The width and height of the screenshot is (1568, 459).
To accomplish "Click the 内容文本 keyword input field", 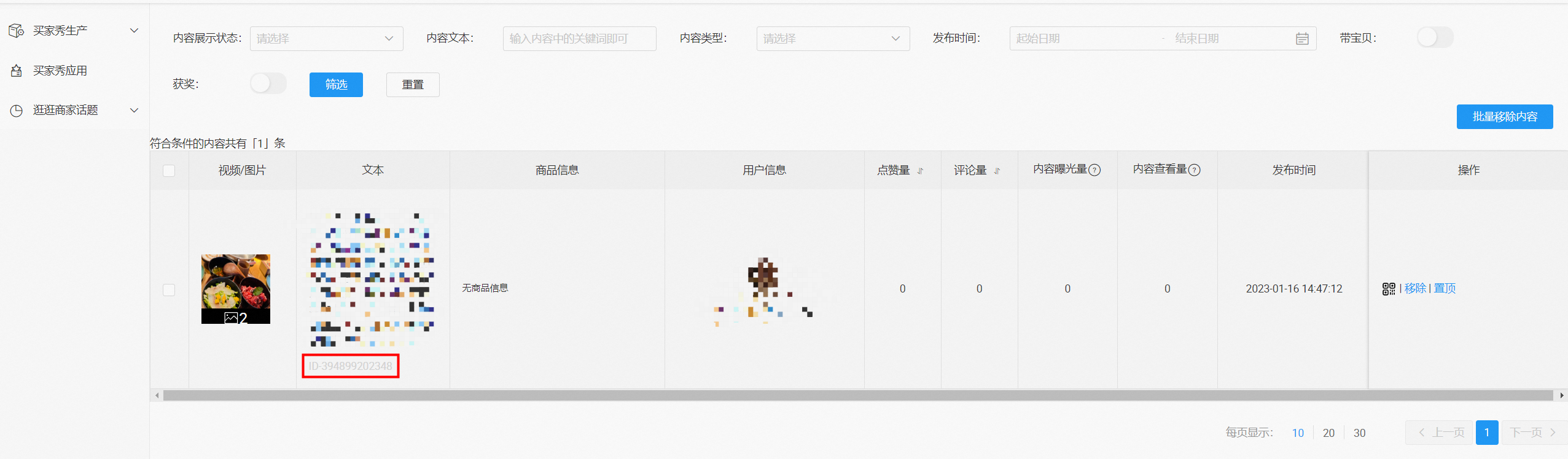I will coord(579,39).
